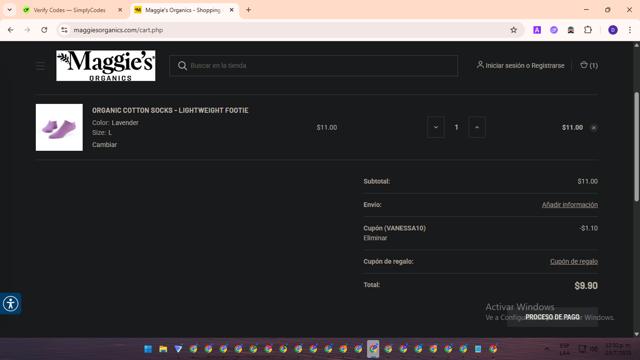Click the 'Registrarse' link
640x360 pixels.
548,66
